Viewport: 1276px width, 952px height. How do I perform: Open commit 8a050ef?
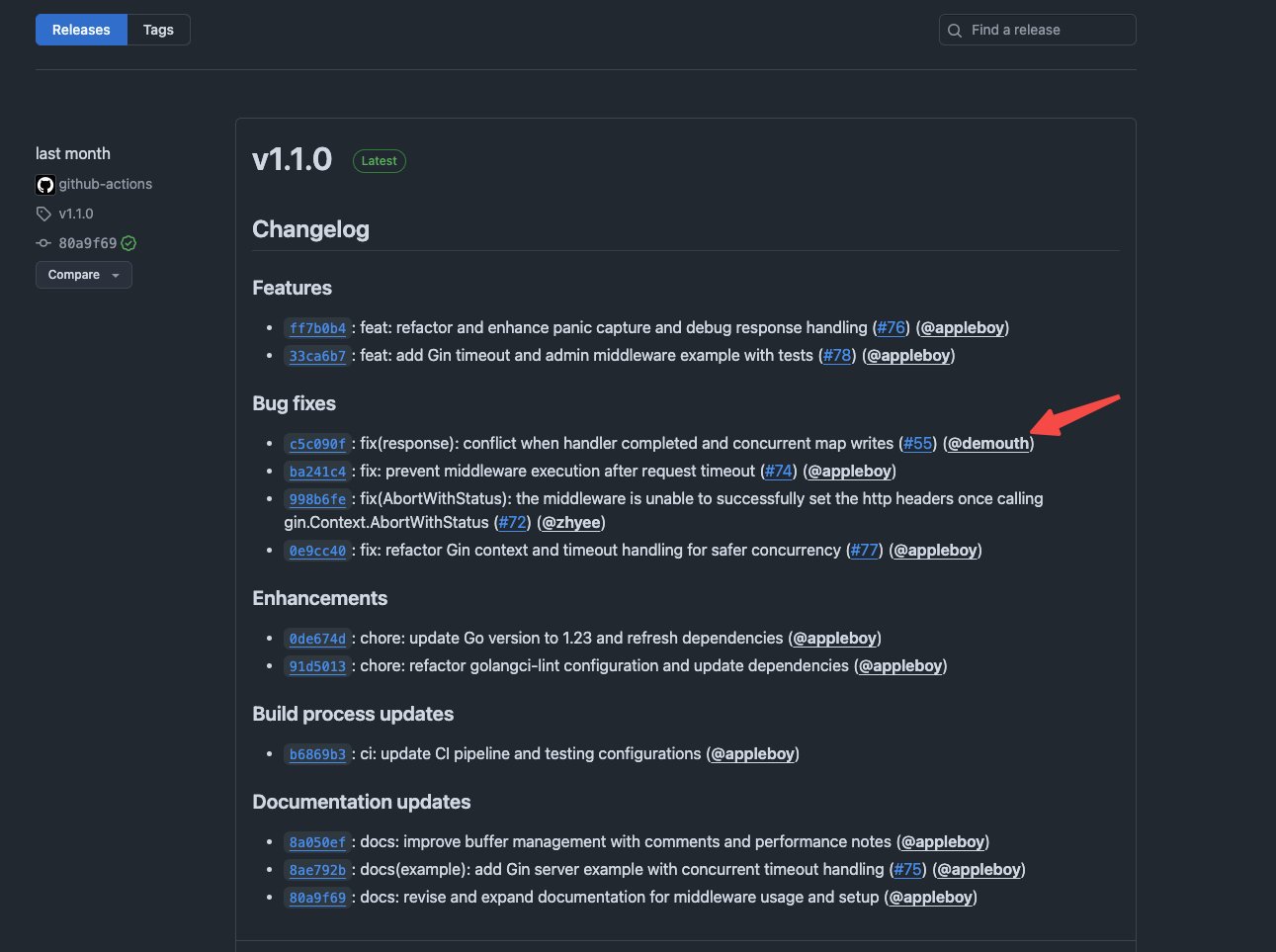317,842
